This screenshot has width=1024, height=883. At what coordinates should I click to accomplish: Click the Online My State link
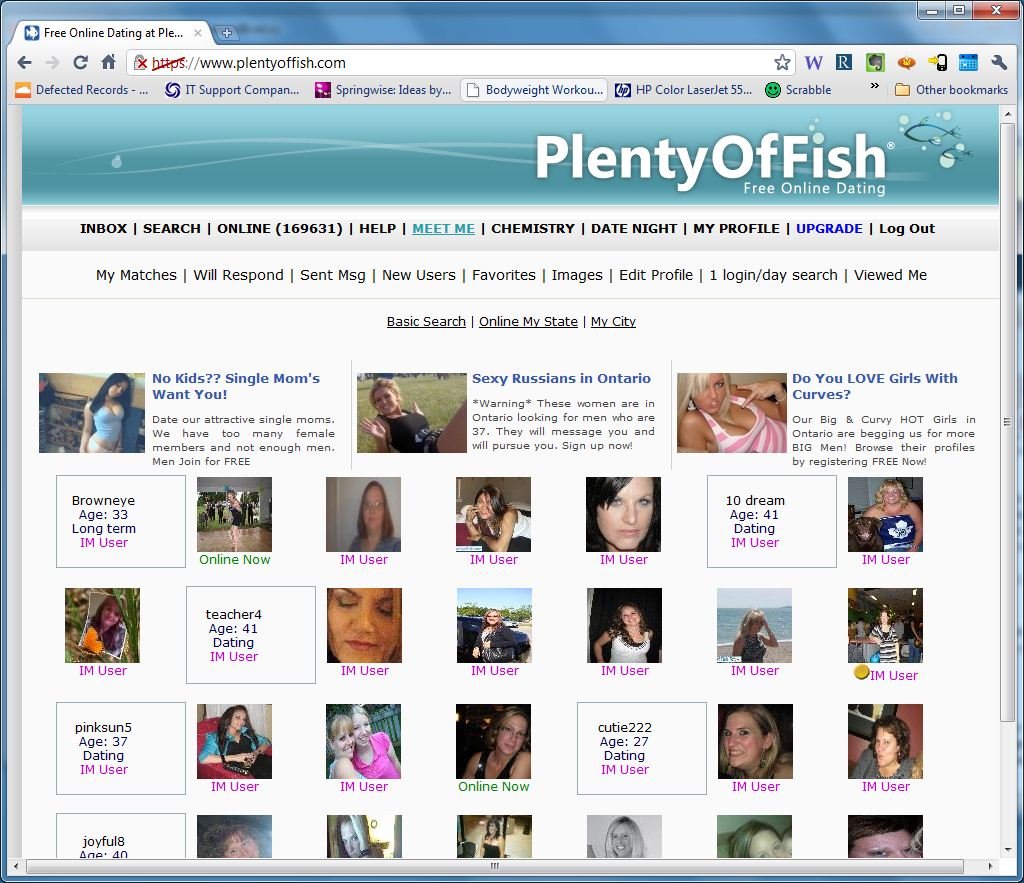(528, 321)
